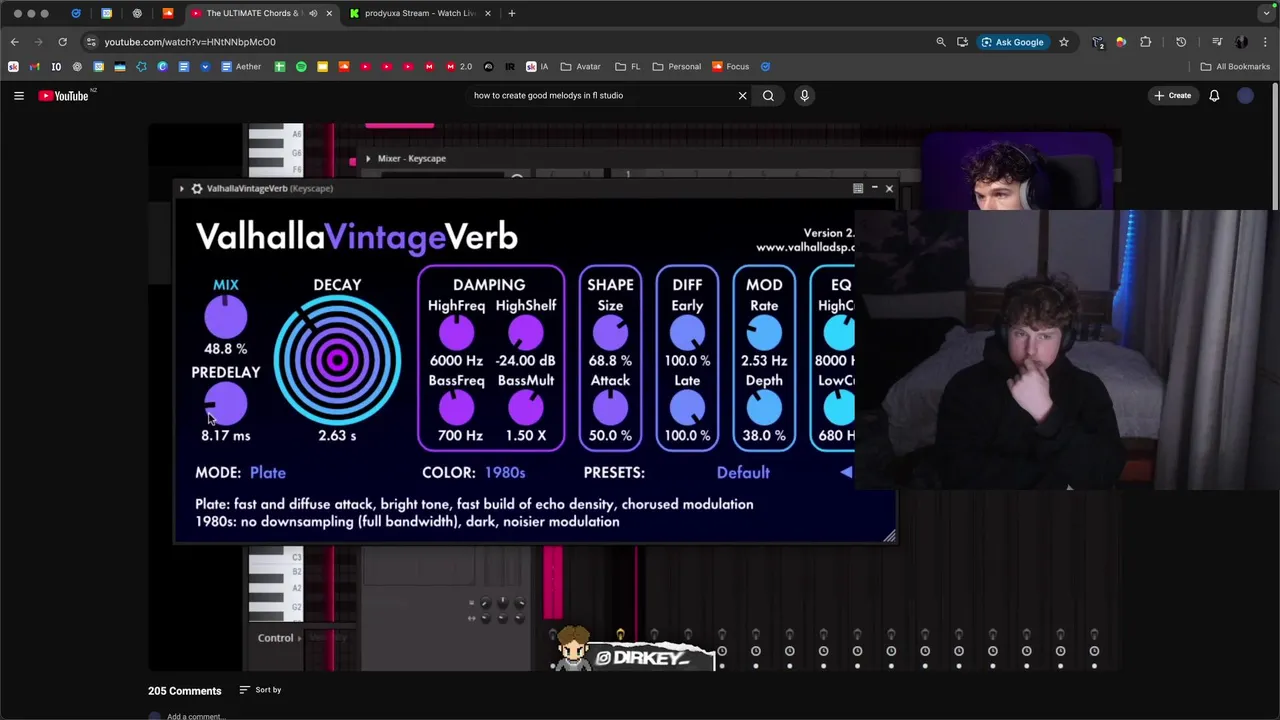The height and width of the screenshot is (720, 1280).
Task: Open the All Bookmarks folder
Action: point(1235,67)
